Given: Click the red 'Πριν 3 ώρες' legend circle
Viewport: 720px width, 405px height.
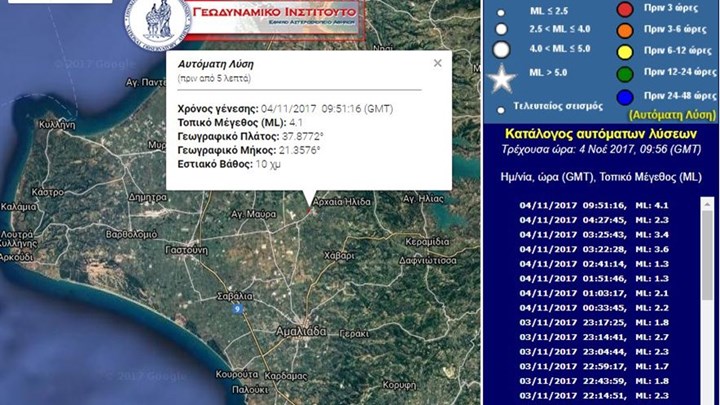Looking at the screenshot, I should pos(625,9).
